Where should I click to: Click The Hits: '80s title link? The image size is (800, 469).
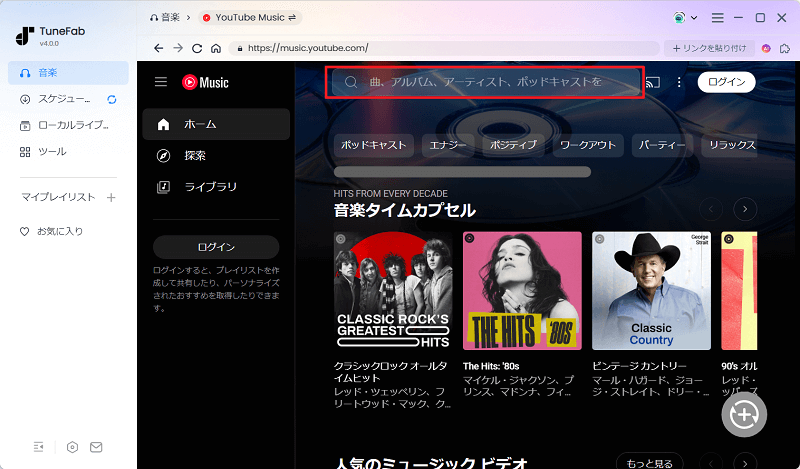(491, 366)
